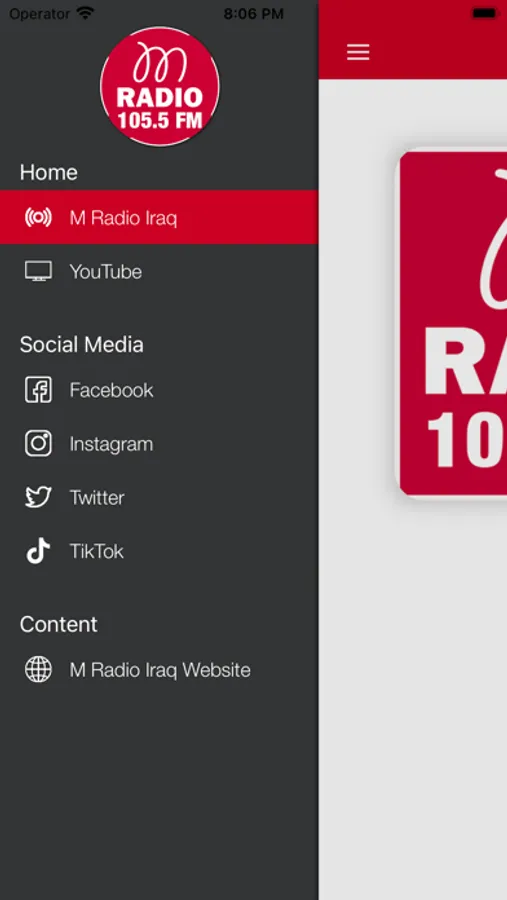Tap the large red radio logo card
This screenshot has height=900, width=507.
pos(453,323)
